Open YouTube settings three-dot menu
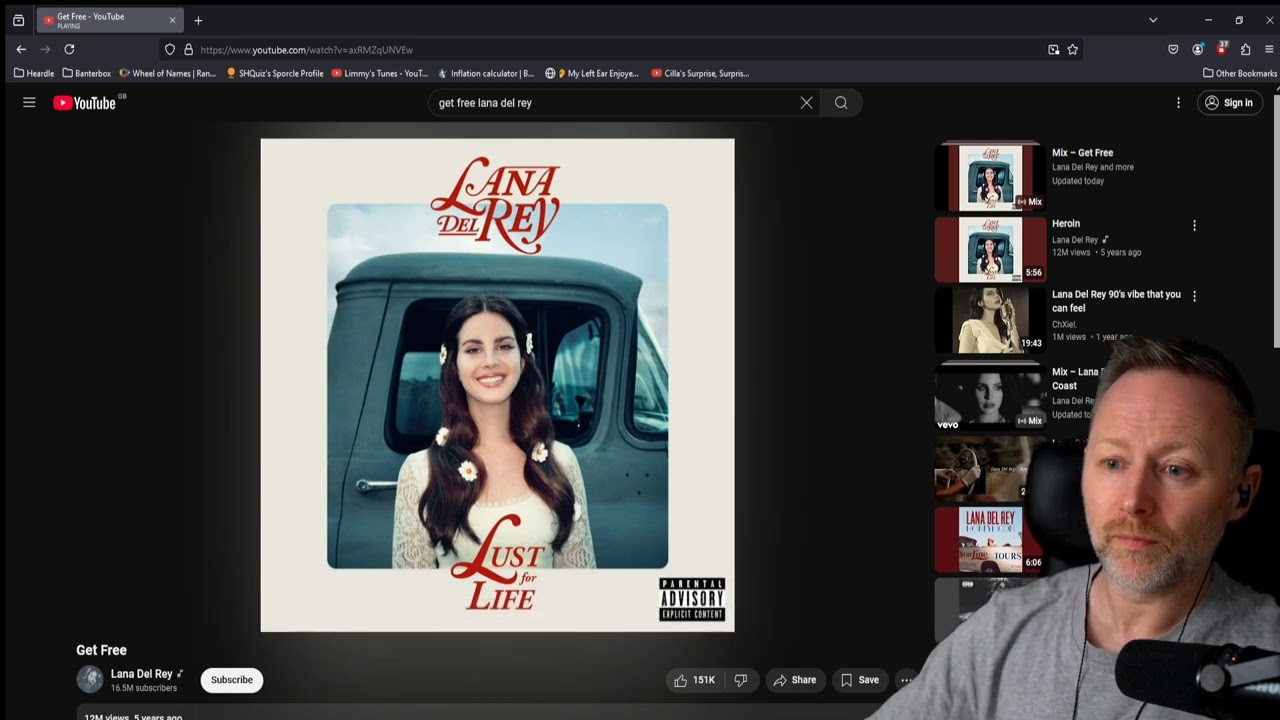The image size is (1280, 720). coord(1178,103)
